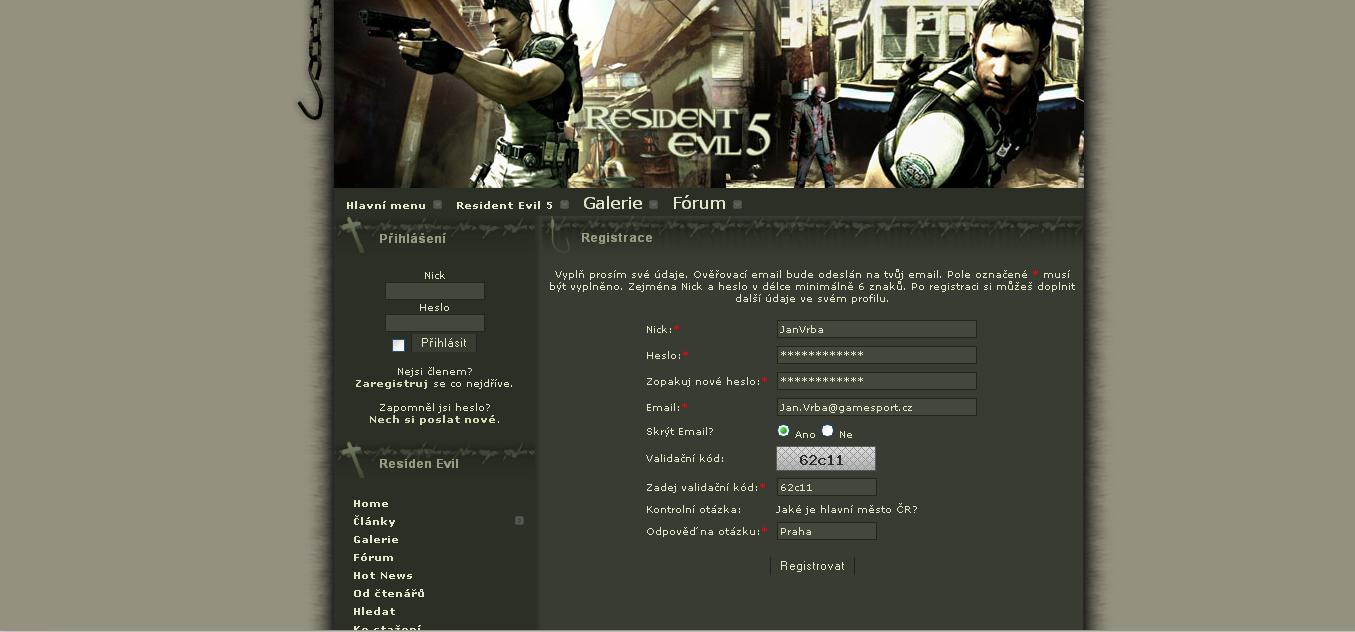This screenshot has width=1355, height=632.
Task: Open Hledat in the sidebar
Action: pos(374,612)
